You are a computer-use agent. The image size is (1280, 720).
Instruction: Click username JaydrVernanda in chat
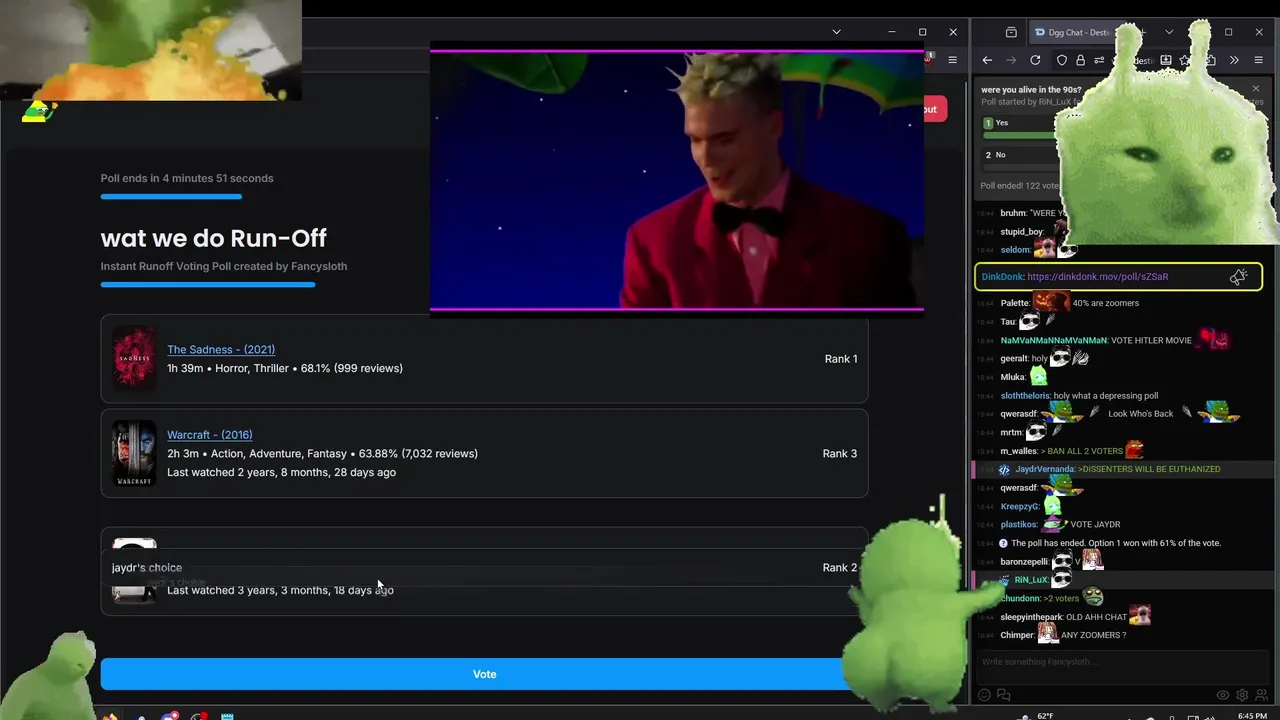point(1045,469)
